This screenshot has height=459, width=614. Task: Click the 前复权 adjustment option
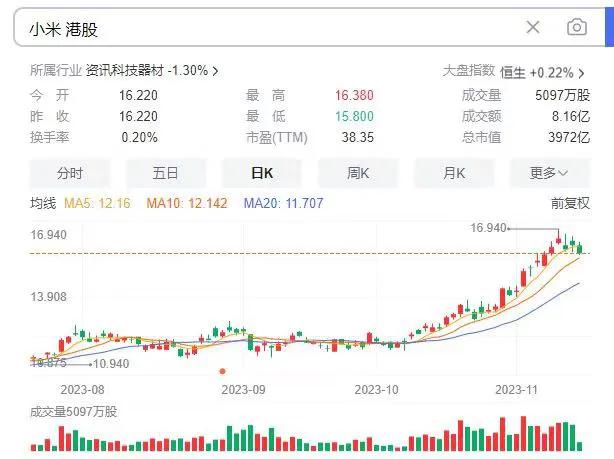(570, 203)
